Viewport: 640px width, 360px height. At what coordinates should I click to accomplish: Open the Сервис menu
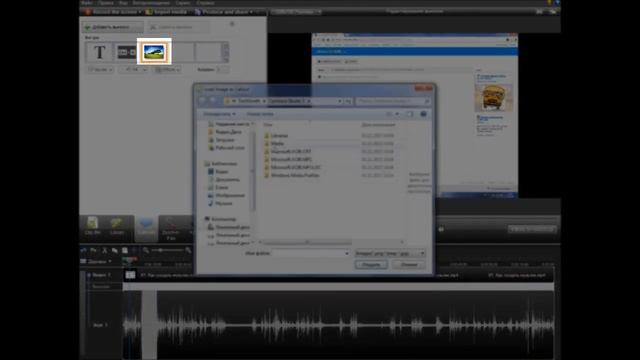coord(183,3)
